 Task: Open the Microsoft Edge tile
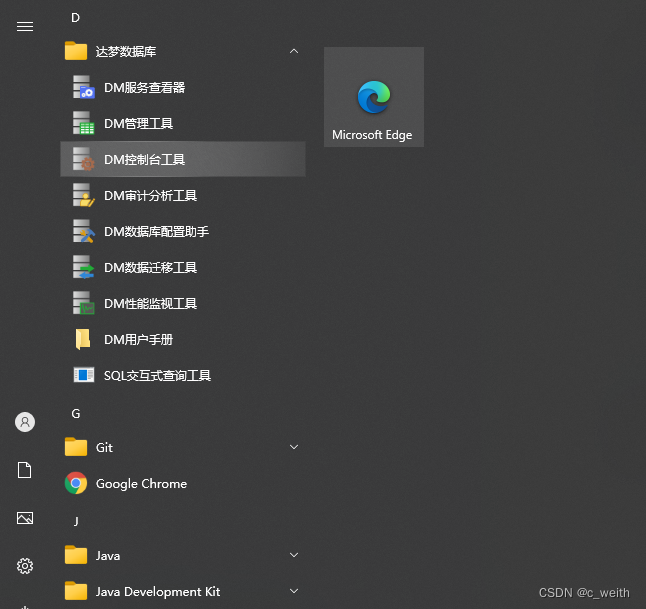coord(374,97)
